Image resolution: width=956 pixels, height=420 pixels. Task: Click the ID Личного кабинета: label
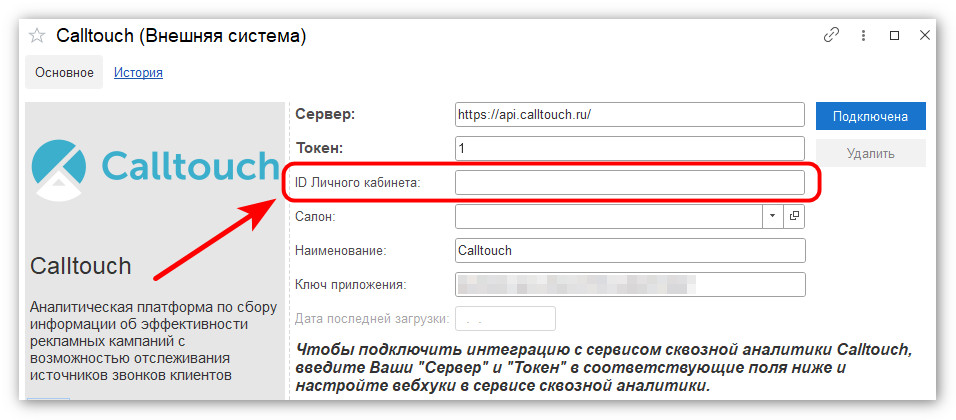358,182
